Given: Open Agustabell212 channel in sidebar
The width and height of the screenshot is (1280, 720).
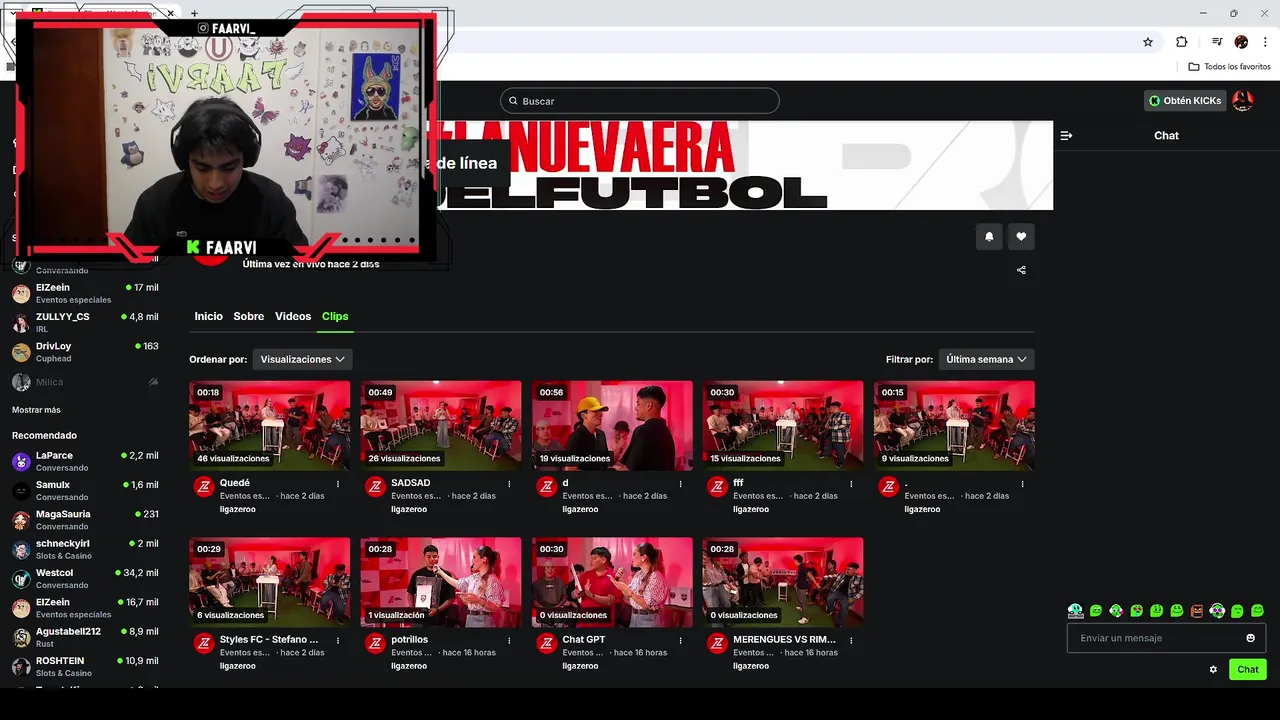Looking at the screenshot, I should [85, 637].
